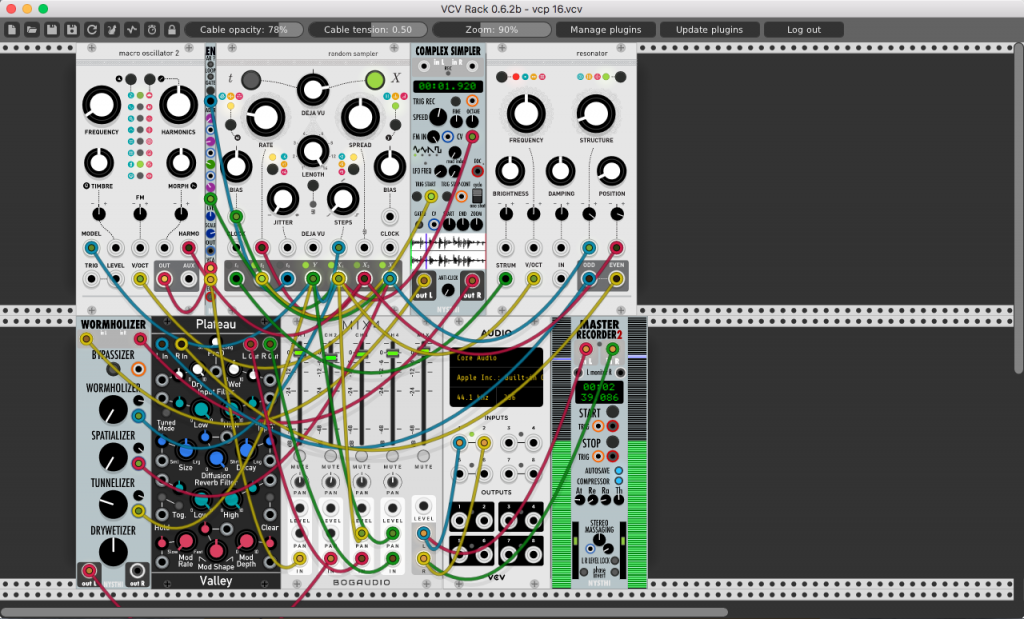The image size is (1024, 619).
Task: Click the DRYWETIZER knob on Wormholizer
Action: coord(113,552)
